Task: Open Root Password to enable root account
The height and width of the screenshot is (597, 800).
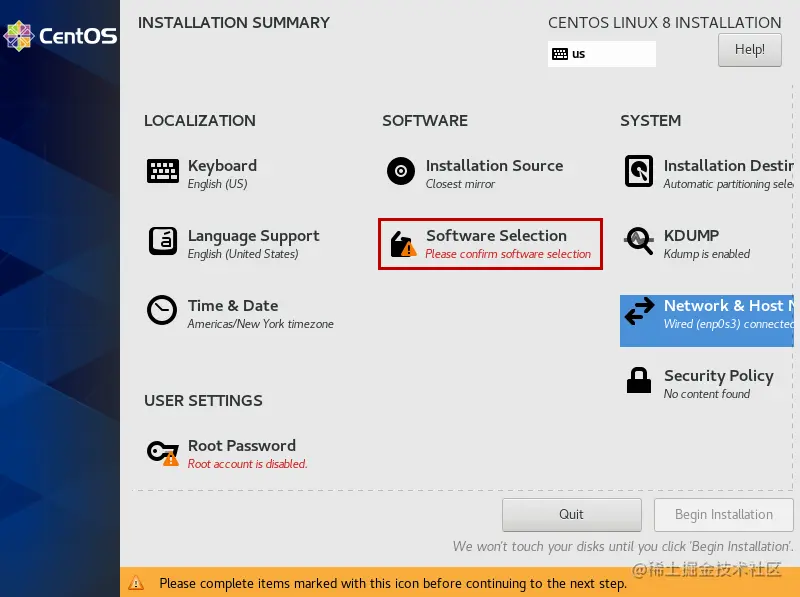Action: pyautogui.click(x=240, y=445)
